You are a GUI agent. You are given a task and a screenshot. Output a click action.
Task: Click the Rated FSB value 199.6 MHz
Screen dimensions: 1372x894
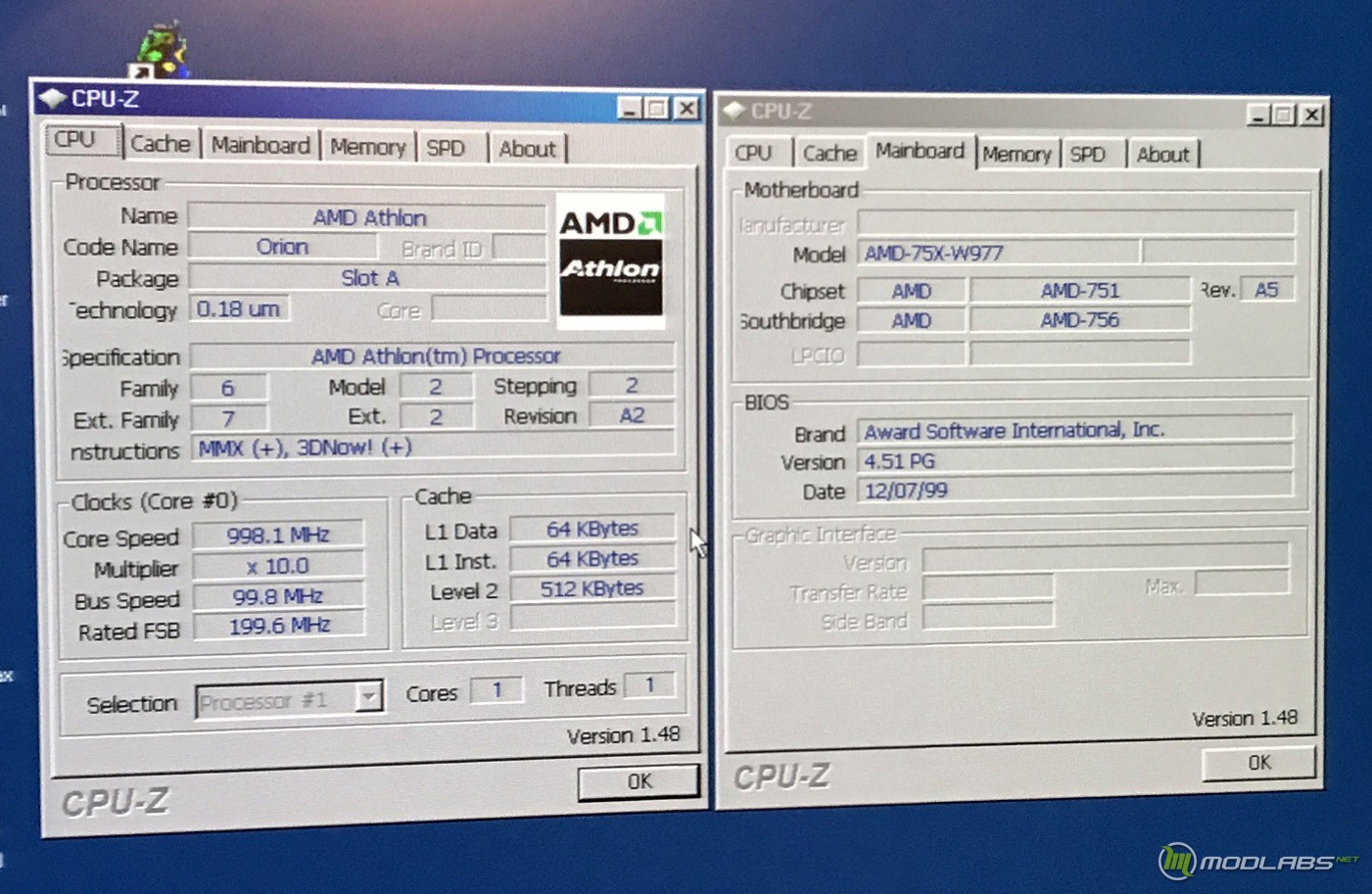click(278, 625)
